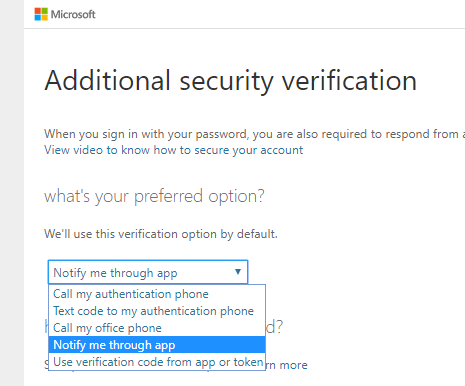Image resolution: width=465 pixels, height=386 pixels.
Task: Select highlighted 'Notify me through app' list entry
Action: pos(157,345)
